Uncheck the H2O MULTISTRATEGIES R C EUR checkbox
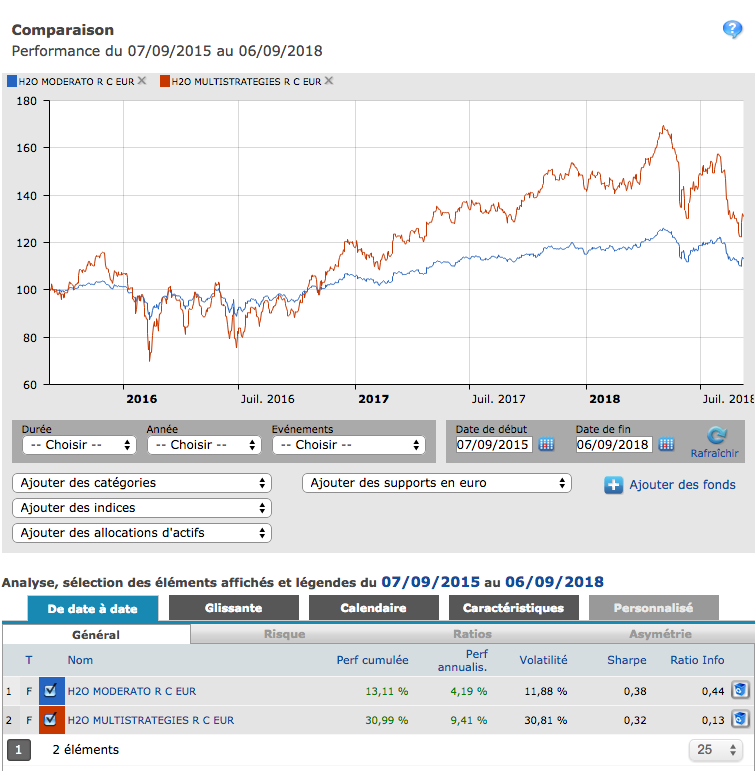756x771 pixels. click(x=51, y=719)
